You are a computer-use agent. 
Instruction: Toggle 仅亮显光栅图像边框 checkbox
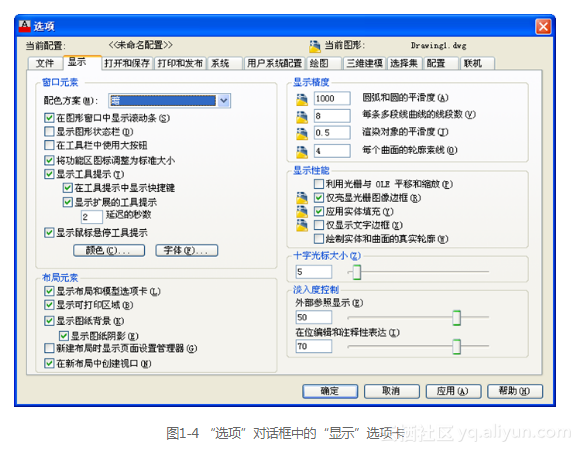pos(318,198)
